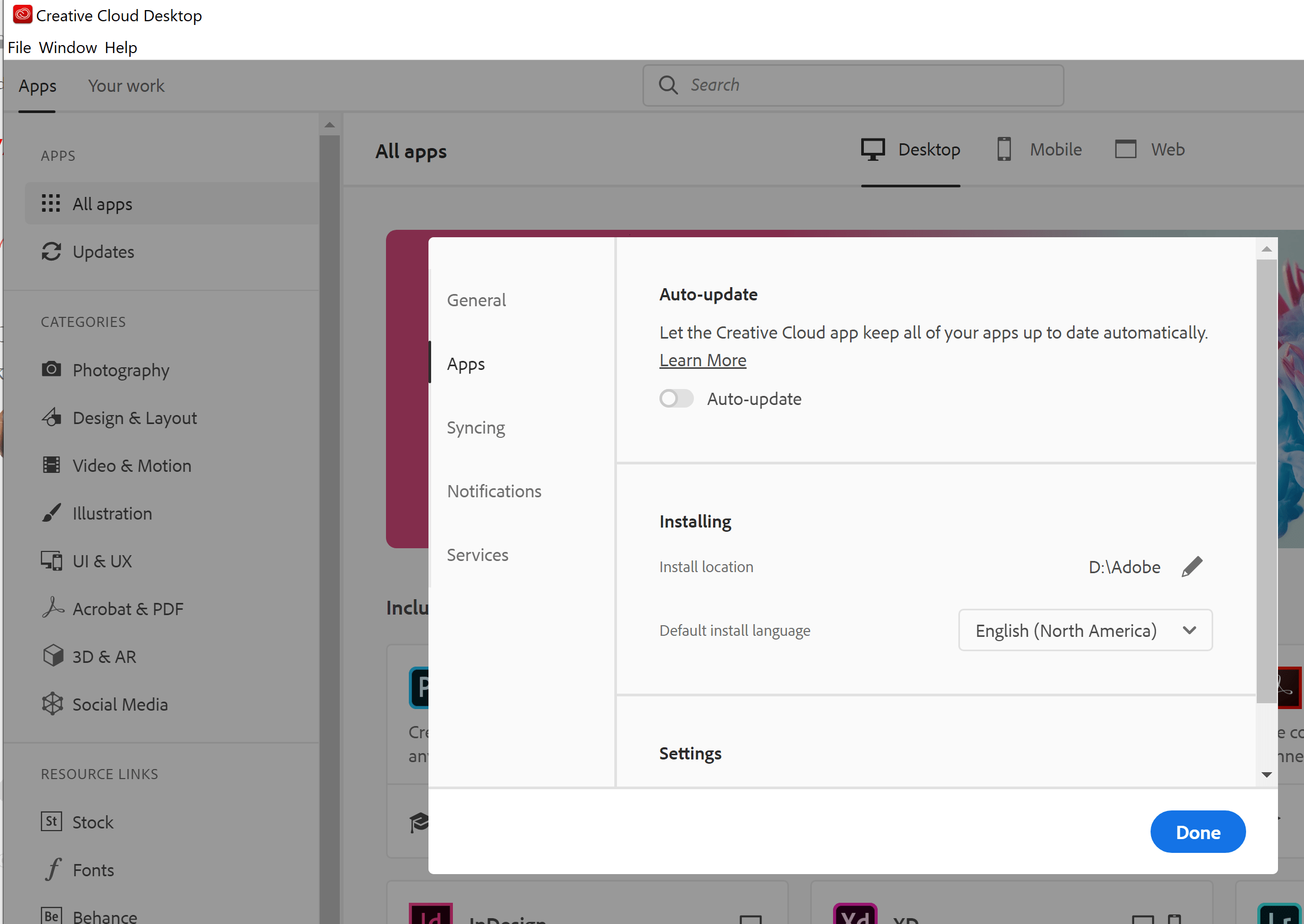Browse the Social Media category
Image resolution: width=1304 pixels, height=924 pixels.
[120, 704]
